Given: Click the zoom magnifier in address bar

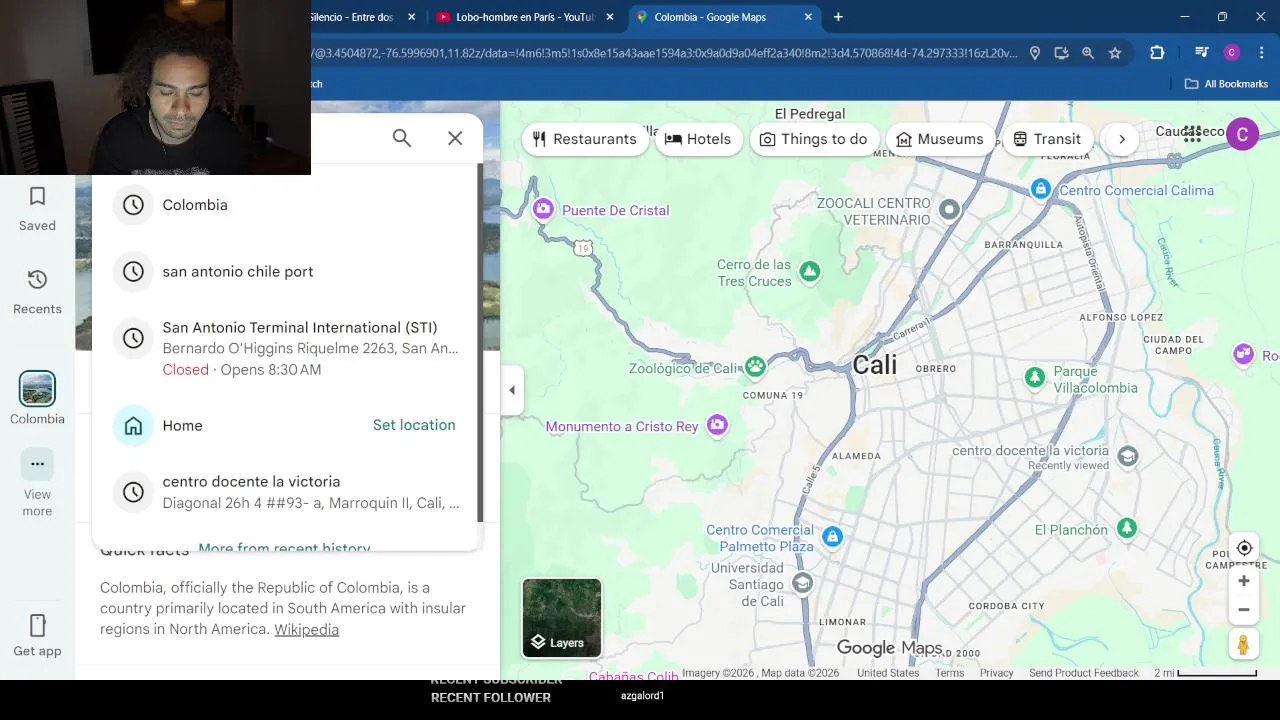Looking at the screenshot, I should coord(1088,53).
